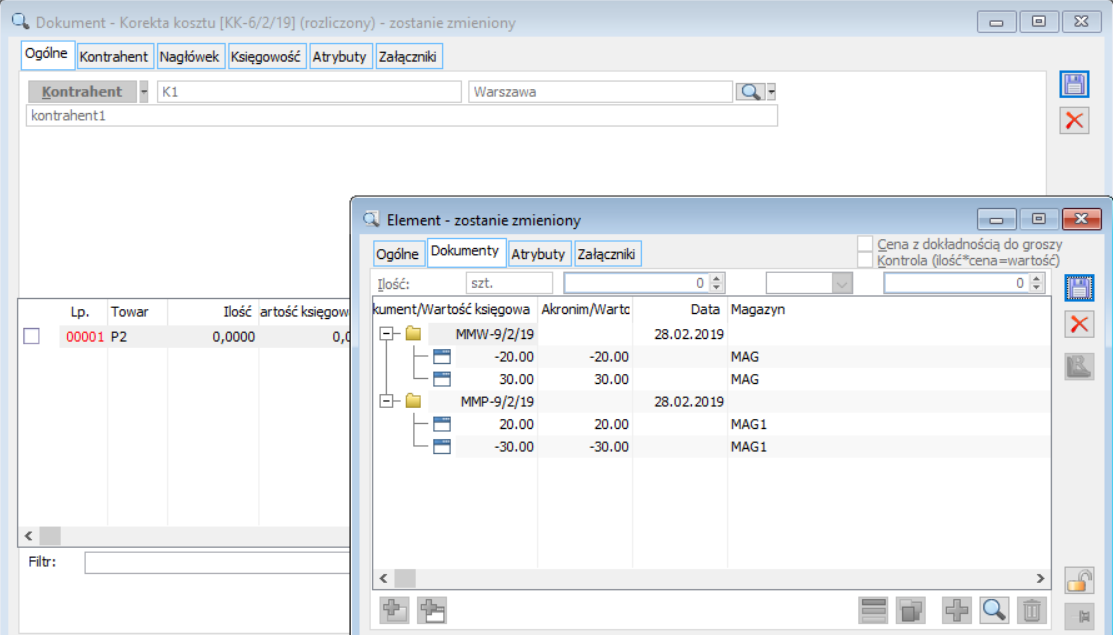Open the Kontrahent button dropdown arrow
The width and height of the screenshot is (1113, 635).
(143, 92)
